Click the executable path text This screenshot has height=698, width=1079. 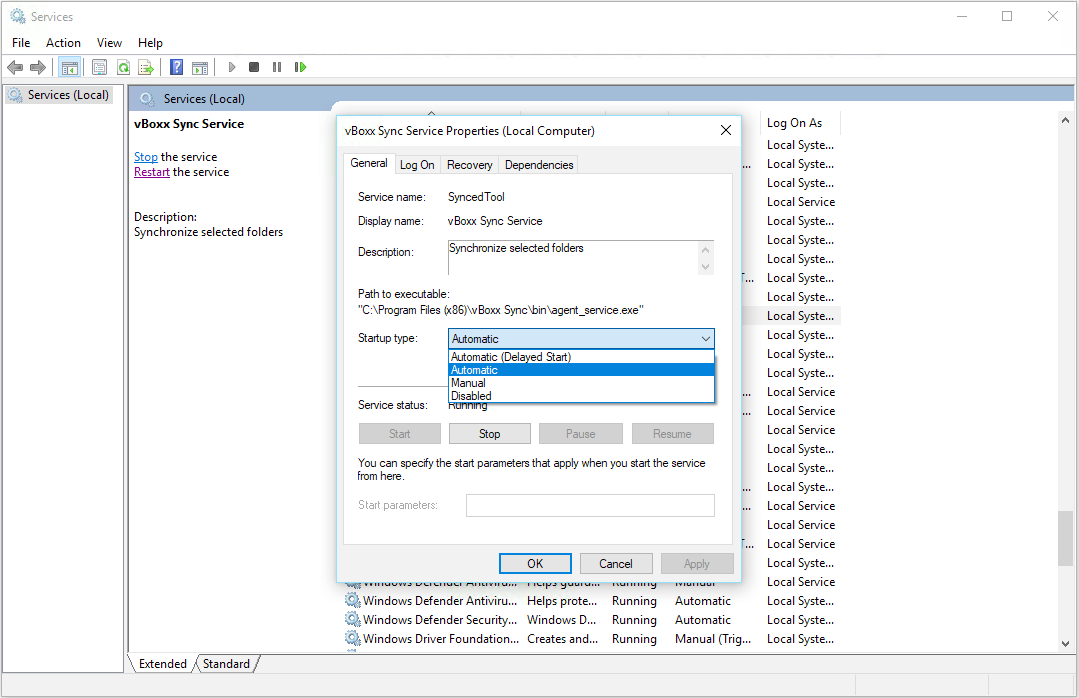501,310
